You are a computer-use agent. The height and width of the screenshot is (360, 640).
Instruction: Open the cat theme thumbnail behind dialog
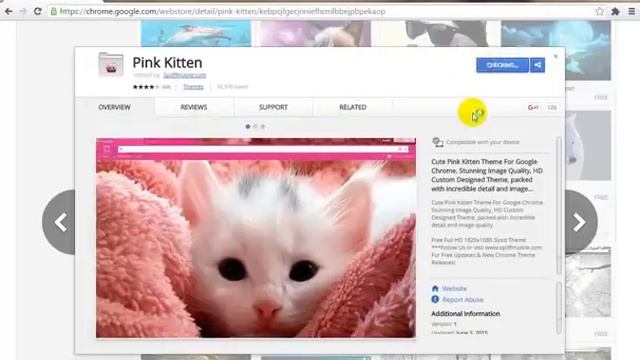315,33
